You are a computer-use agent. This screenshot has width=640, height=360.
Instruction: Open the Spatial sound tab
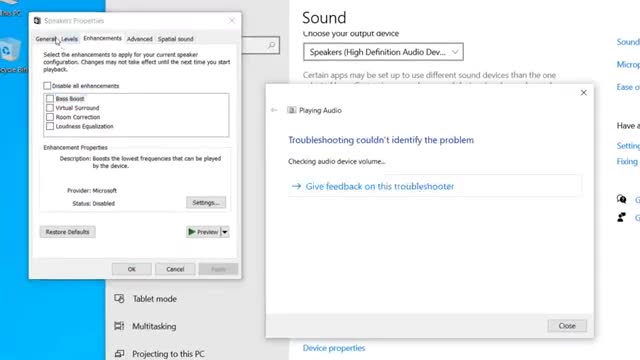click(x=176, y=39)
